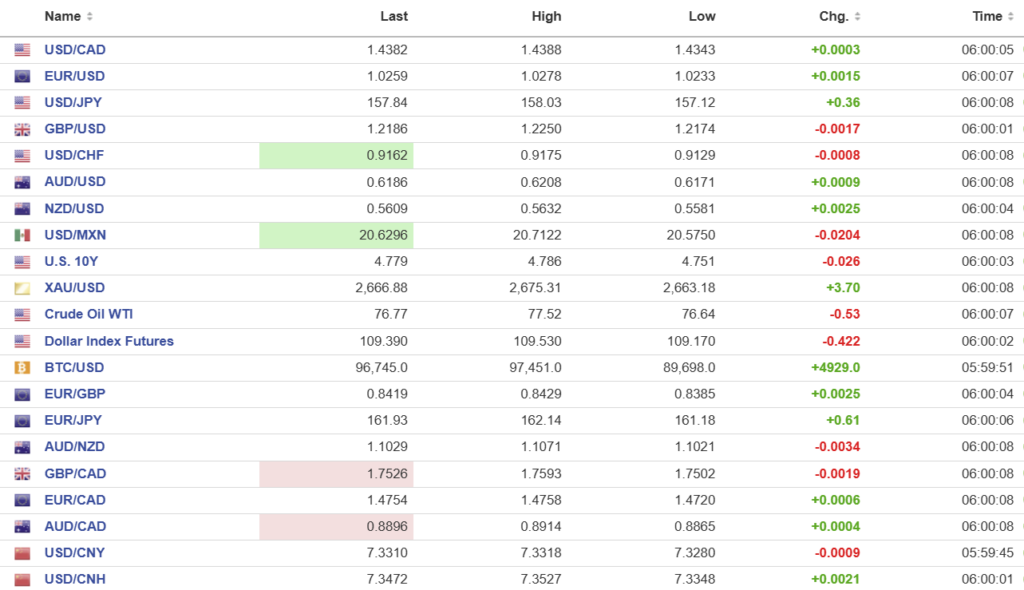The image size is (1024, 590).
Task: Click the Mexican flag icon beside USD/MXN
Action: 22,235
